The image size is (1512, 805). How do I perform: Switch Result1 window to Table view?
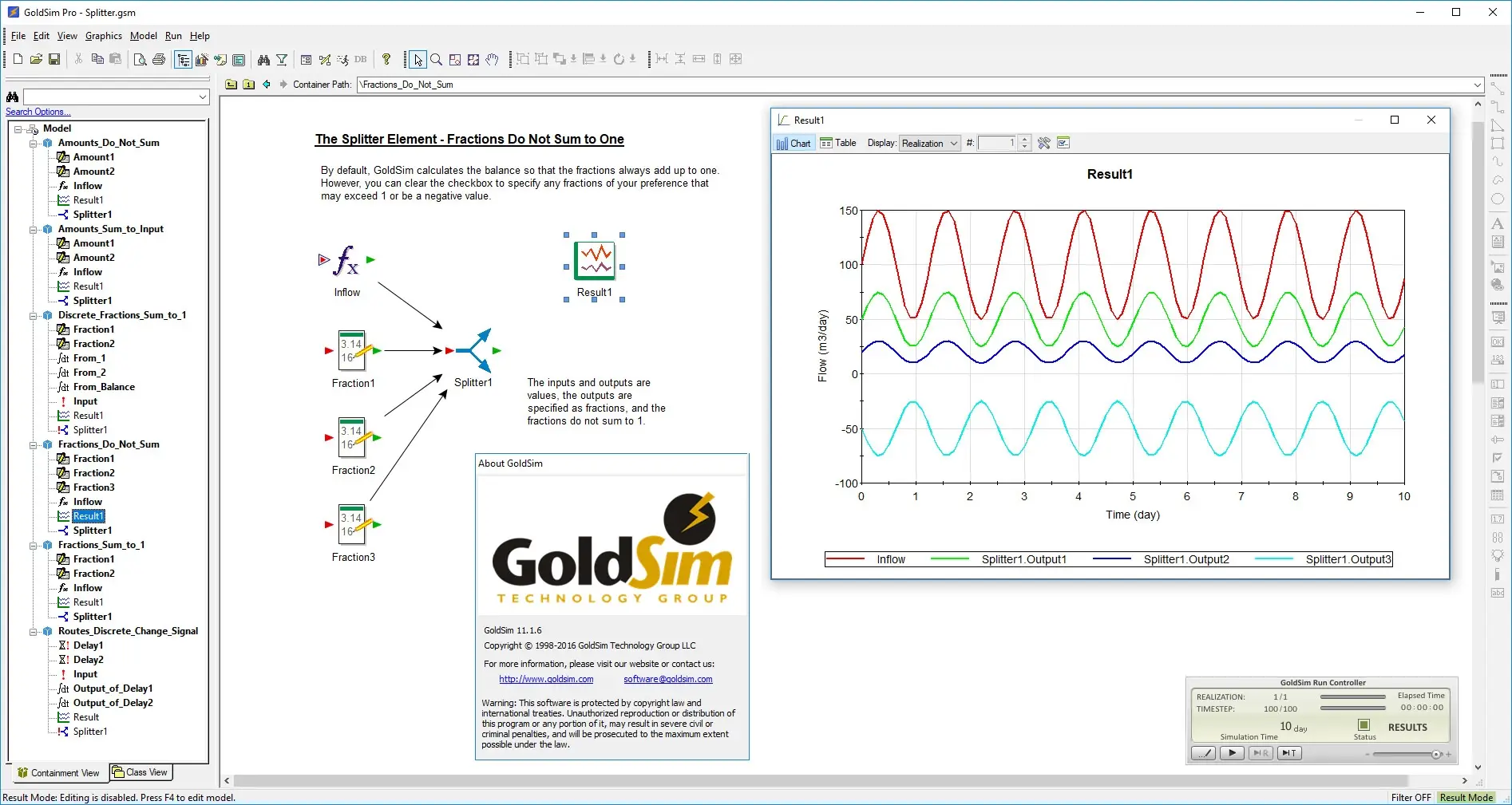pos(838,144)
